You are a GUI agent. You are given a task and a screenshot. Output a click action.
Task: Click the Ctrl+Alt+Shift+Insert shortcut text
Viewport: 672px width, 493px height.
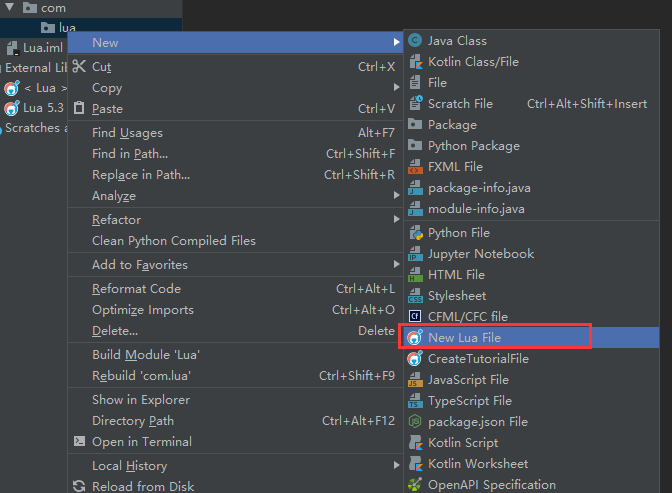tap(587, 103)
